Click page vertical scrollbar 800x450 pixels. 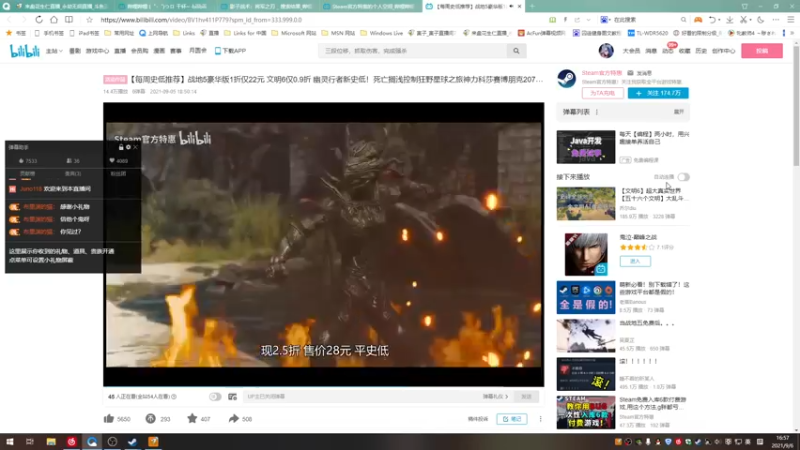(x=796, y=105)
